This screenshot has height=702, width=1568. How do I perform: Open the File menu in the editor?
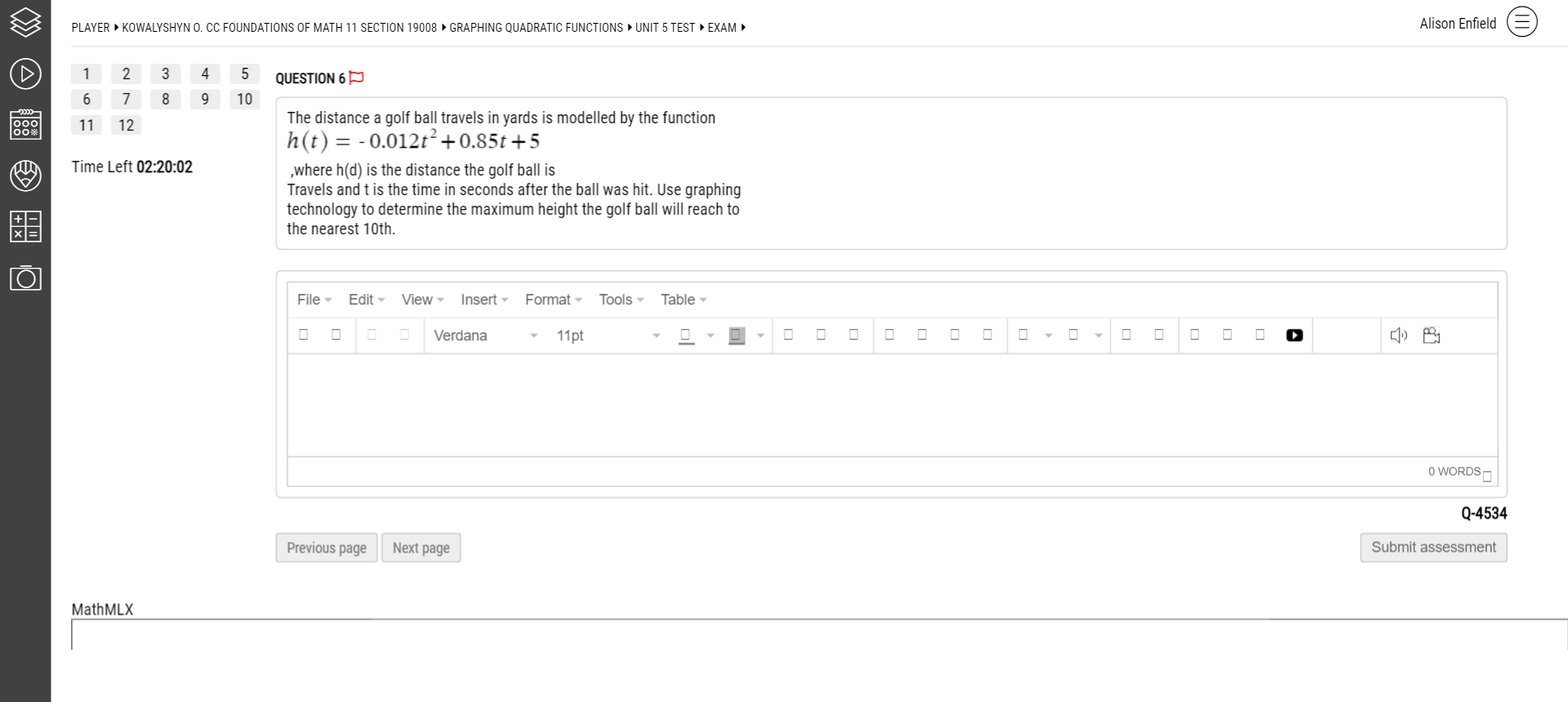click(x=314, y=300)
